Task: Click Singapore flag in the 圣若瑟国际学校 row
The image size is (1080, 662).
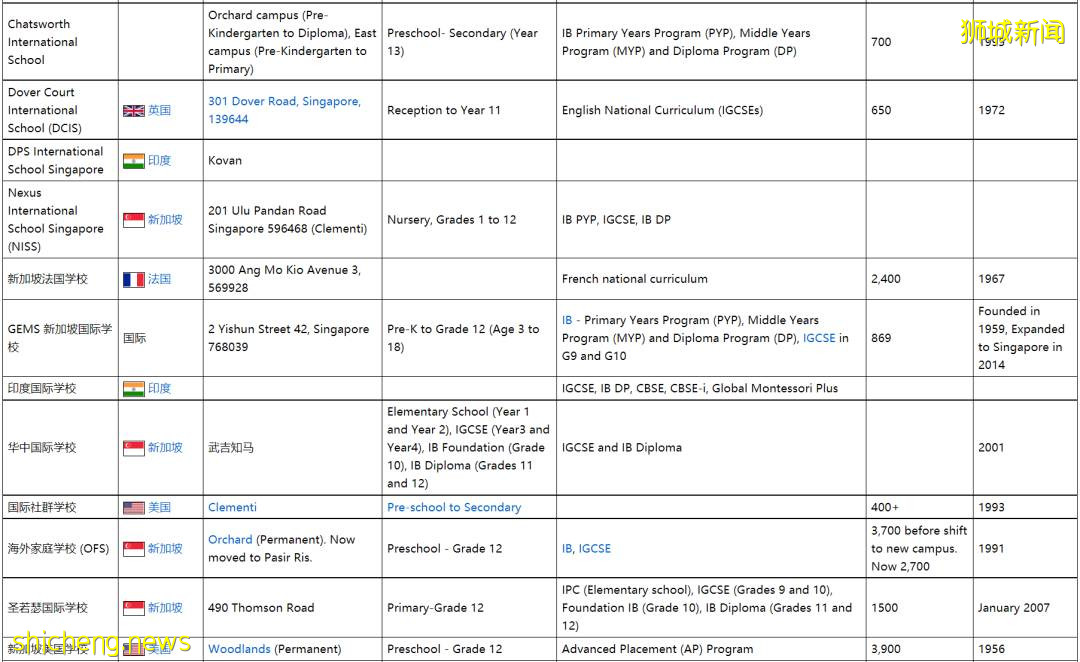Action: (x=133, y=608)
